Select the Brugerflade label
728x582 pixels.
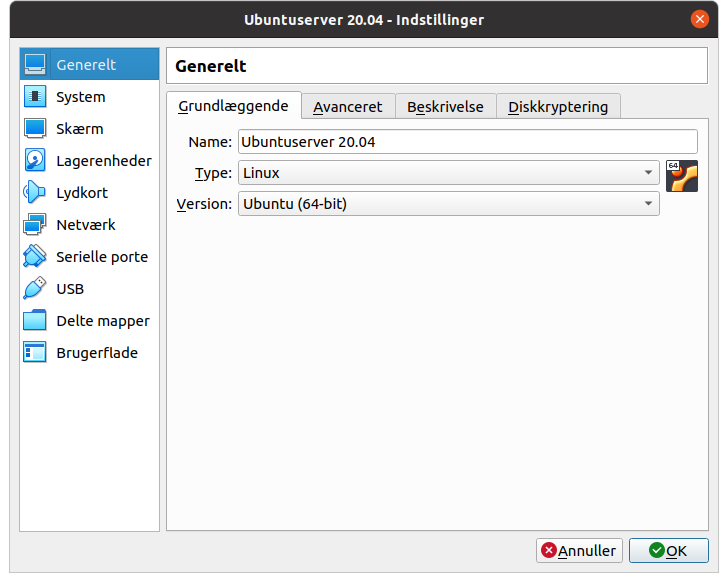(97, 353)
